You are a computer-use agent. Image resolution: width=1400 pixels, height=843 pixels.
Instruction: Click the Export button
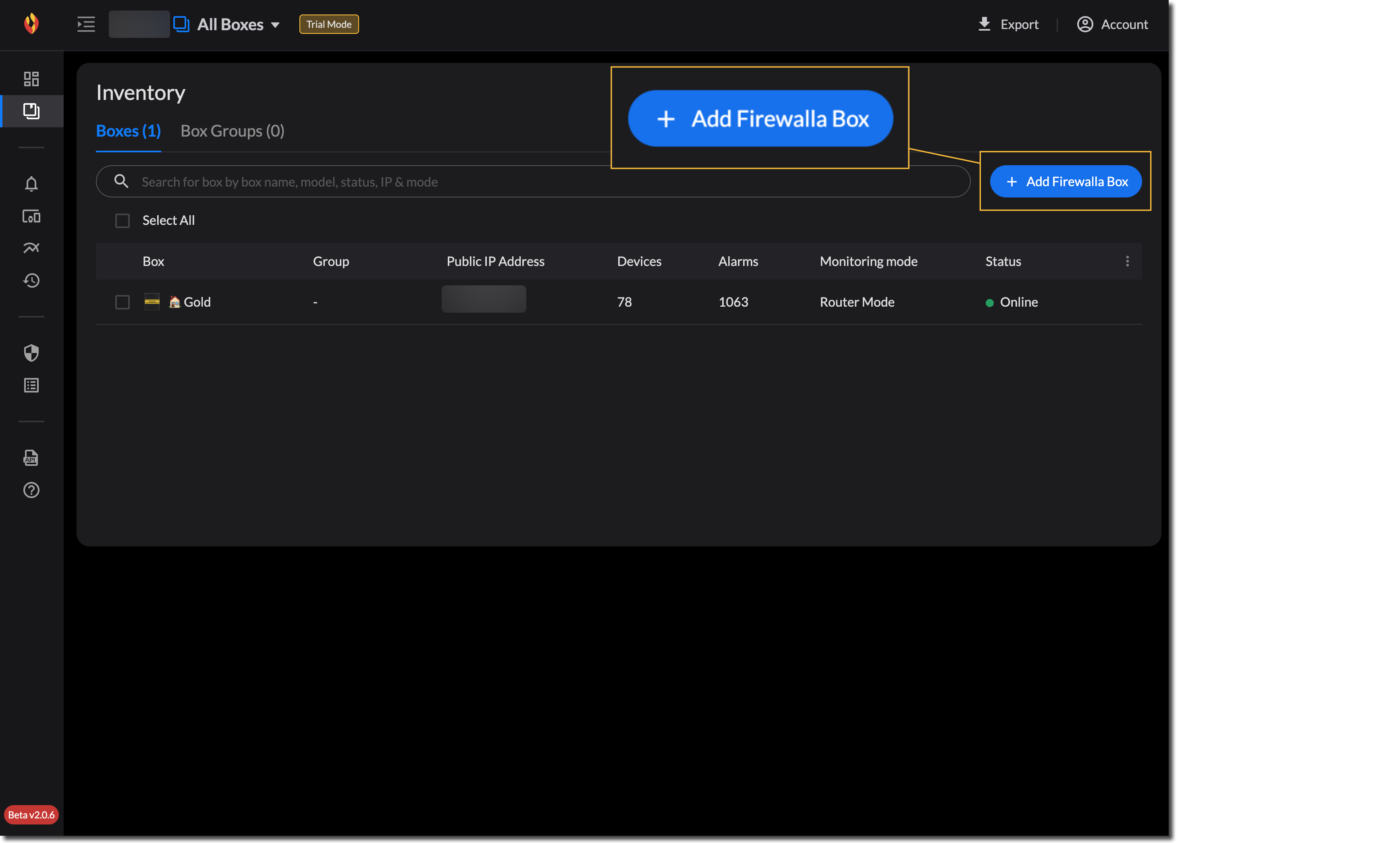click(1008, 25)
